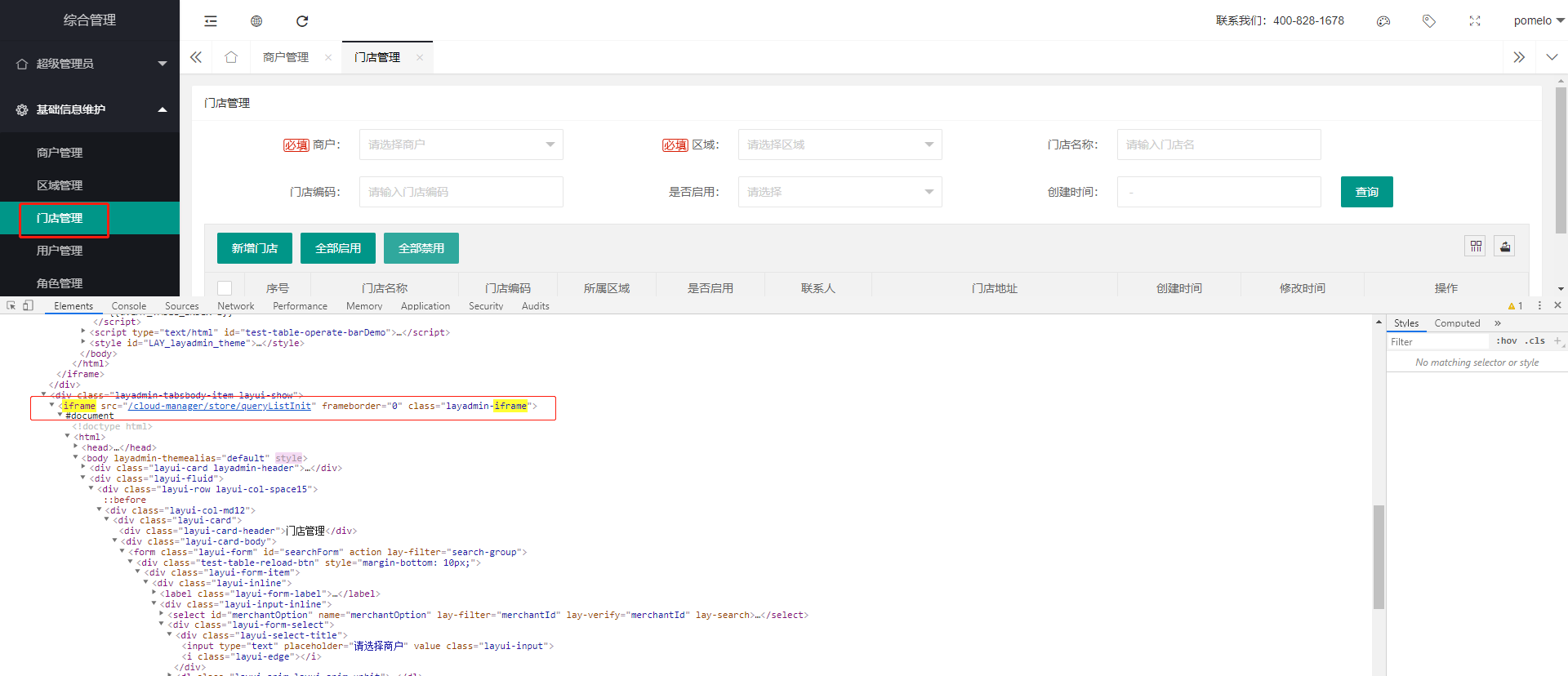Screen dimensions: 1568x676
Task: Open the 是否启用 dropdown
Action: [x=840, y=192]
